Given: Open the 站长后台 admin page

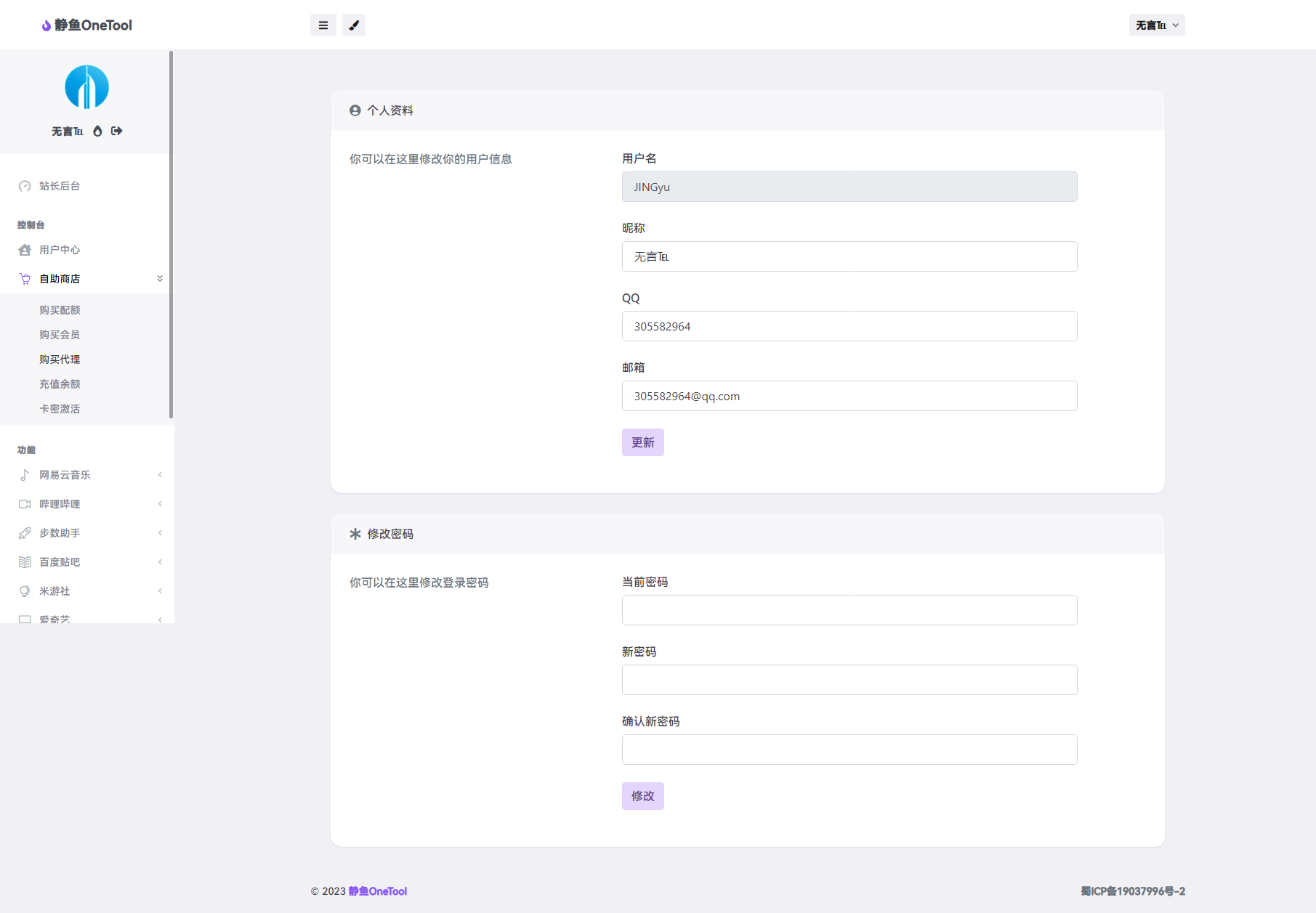Looking at the screenshot, I should (60, 186).
